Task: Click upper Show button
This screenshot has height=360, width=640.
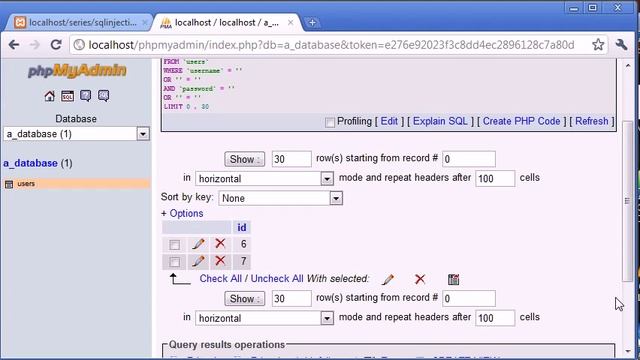Action: (244, 159)
